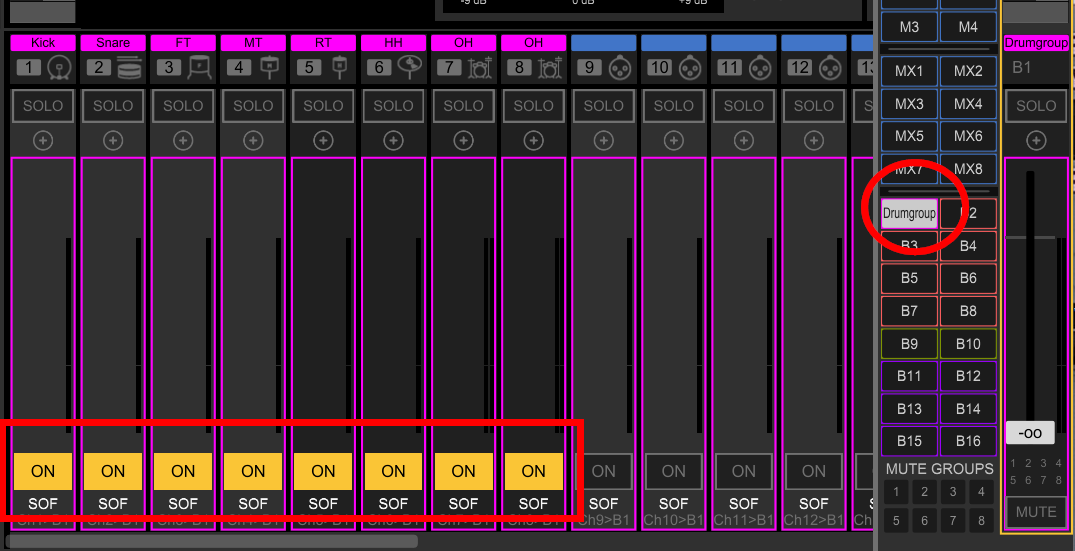1075x551 pixels.
Task: Select bus B10
Action: coord(968,343)
